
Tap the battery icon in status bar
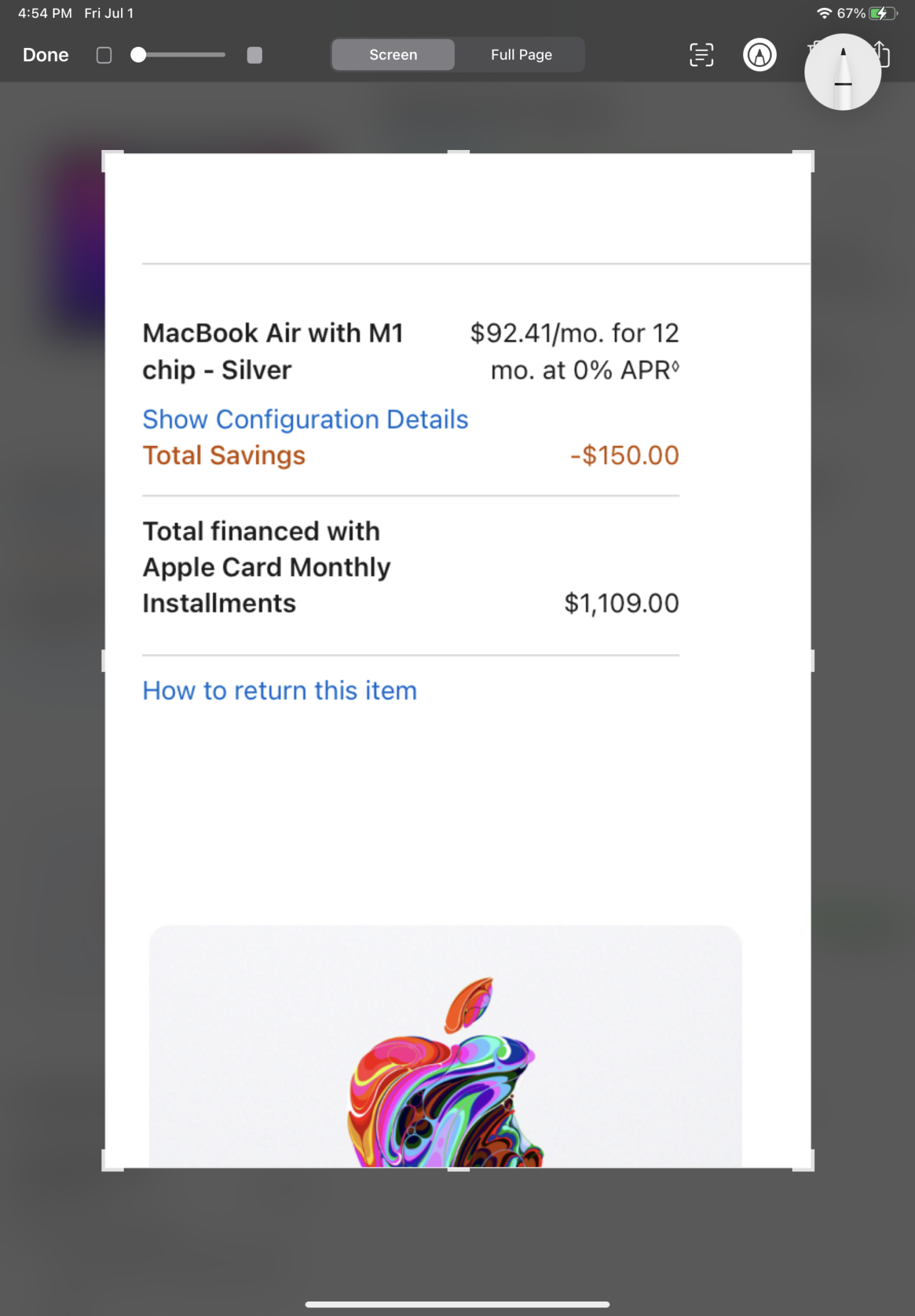pos(882,13)
